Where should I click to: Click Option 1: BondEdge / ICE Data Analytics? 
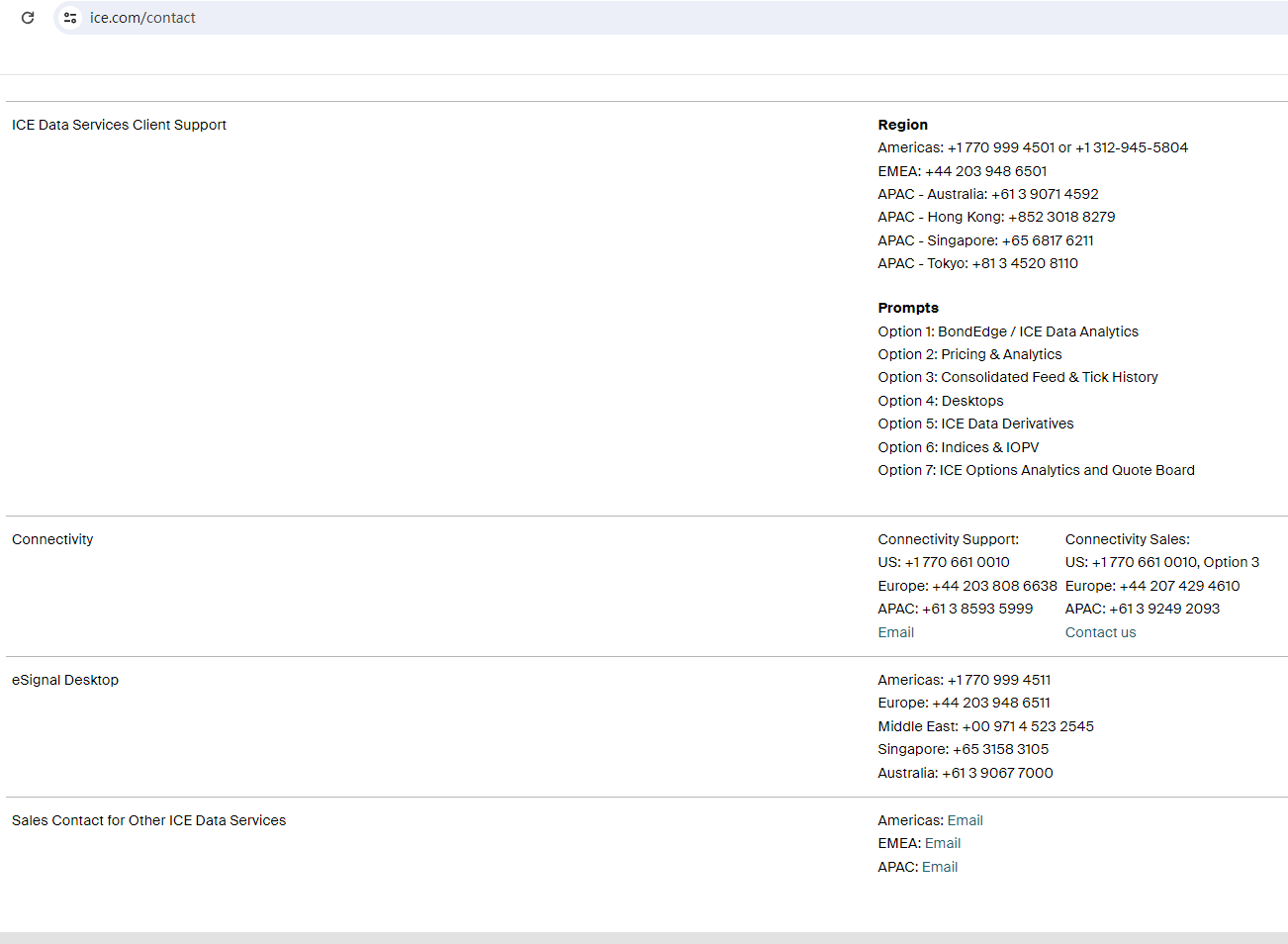pyautogui.click(x=1007, y=331)
